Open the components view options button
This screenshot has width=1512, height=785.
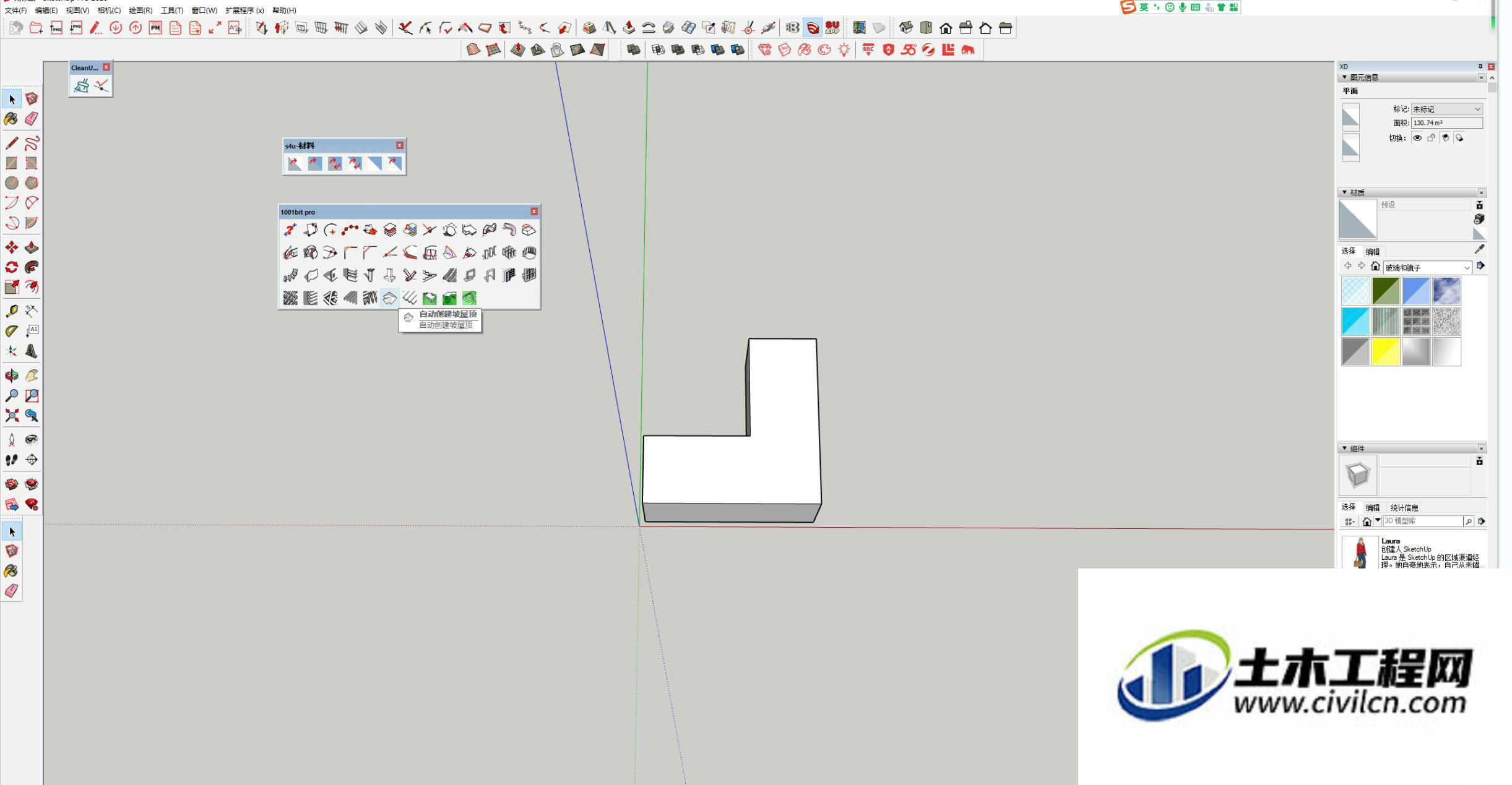[x=1350, y=521]
